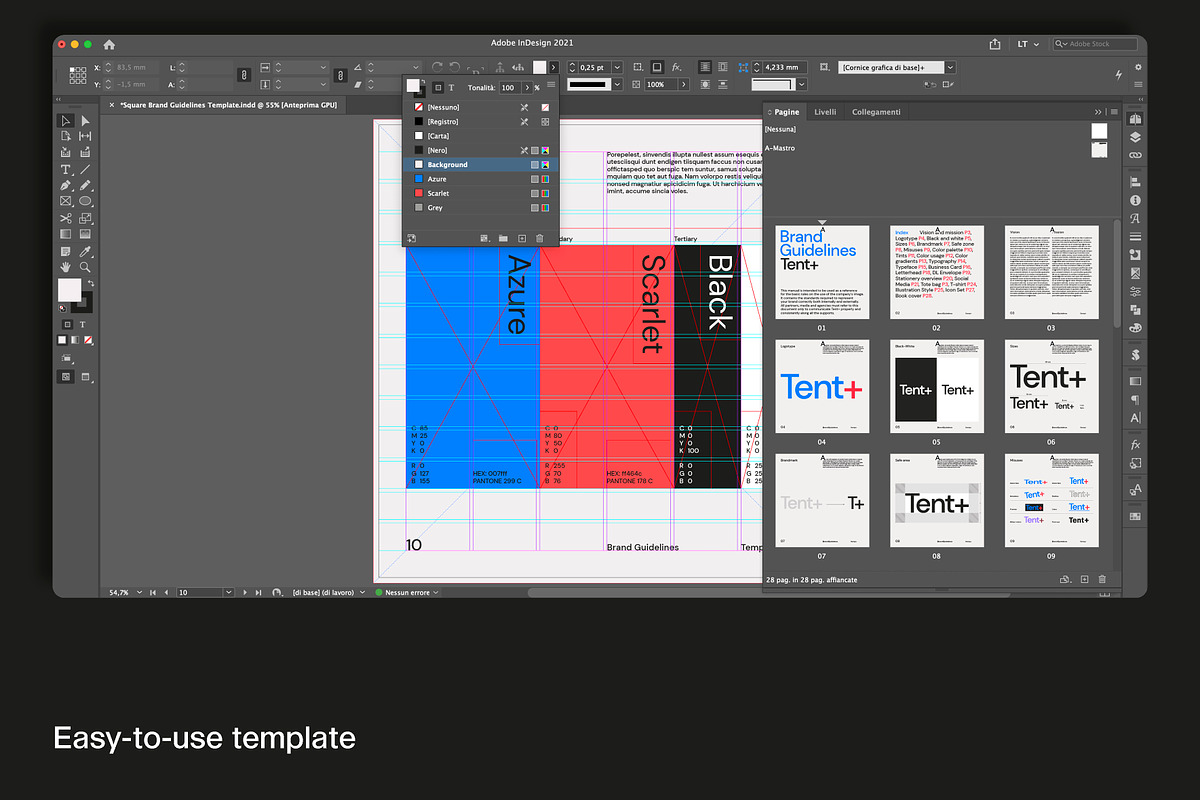1200x800 pixels.
Task: Go to first page button
Action: (x=153, y=592)
